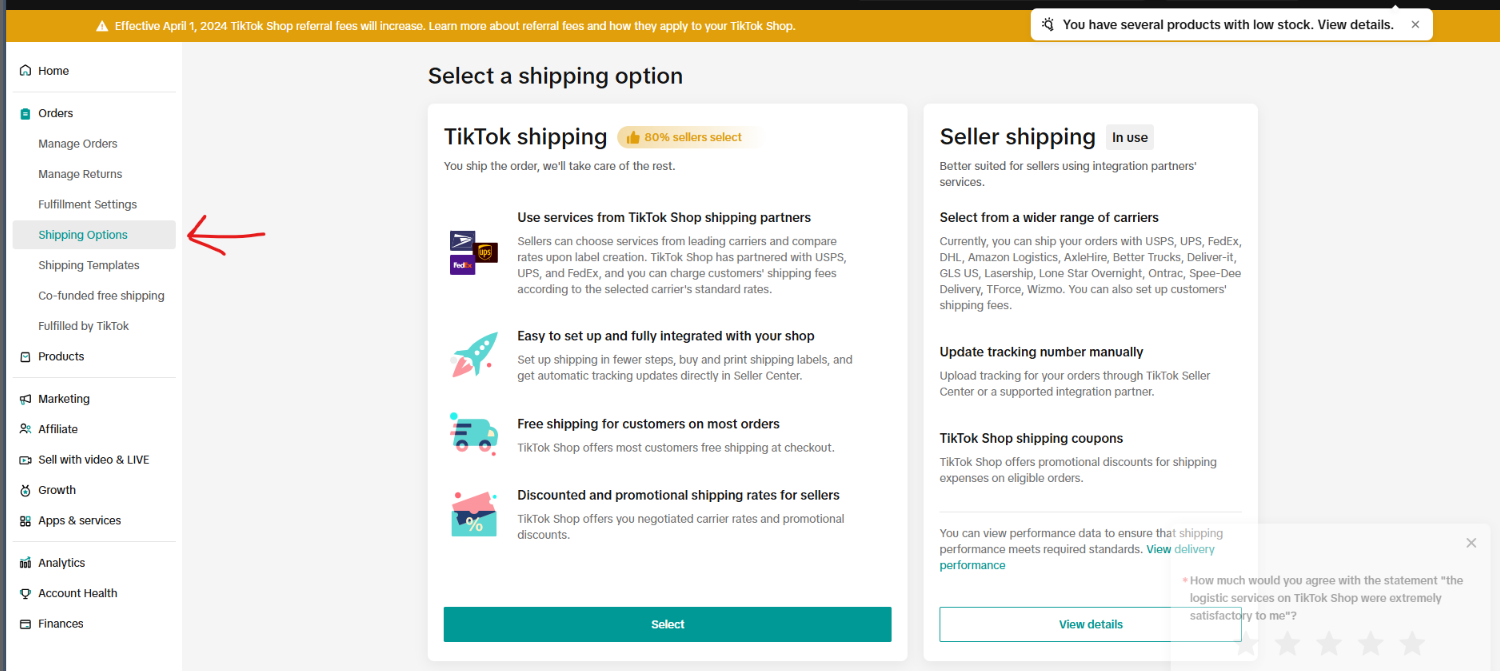Click the Finances icon
Image resolution: width=1500 pixels, height=671 pixels.
[x=23, y=623]
